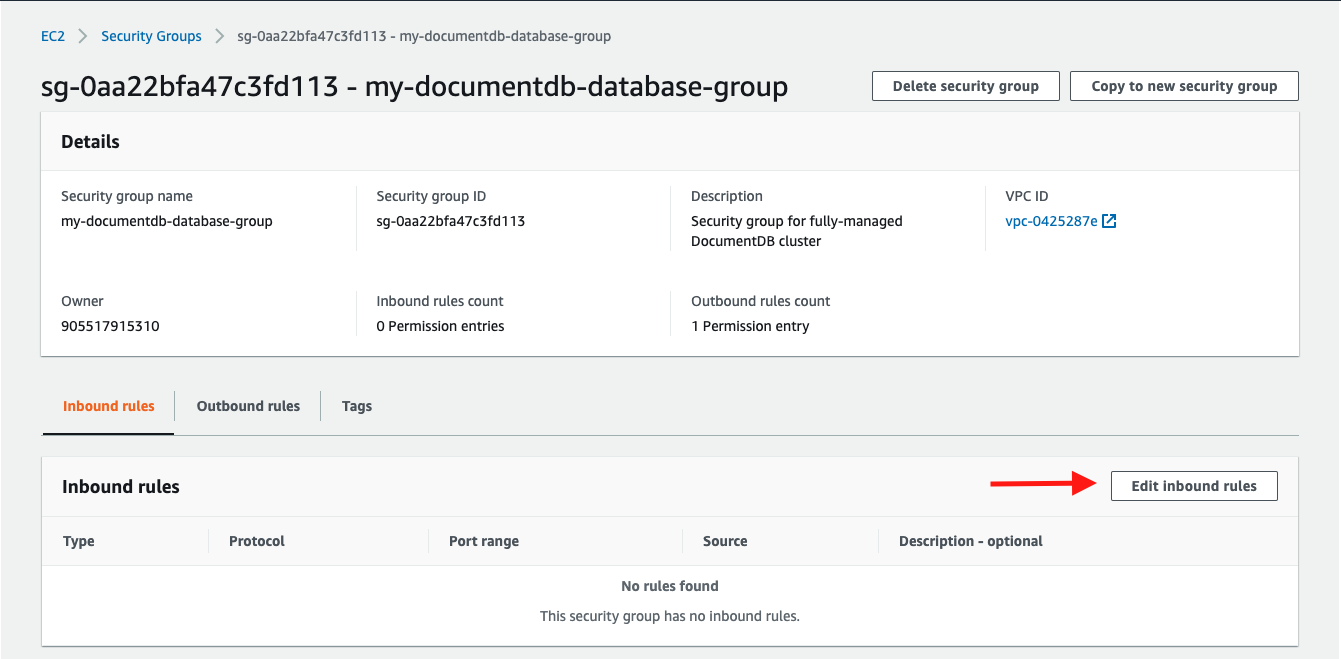The image size is (1341, 659).
Task: Click the Source column header
Action: [724, 540]
